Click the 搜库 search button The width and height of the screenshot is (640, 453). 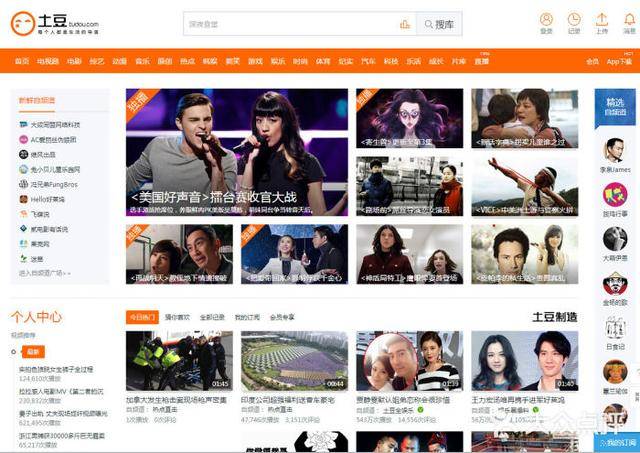coord(439,23)
